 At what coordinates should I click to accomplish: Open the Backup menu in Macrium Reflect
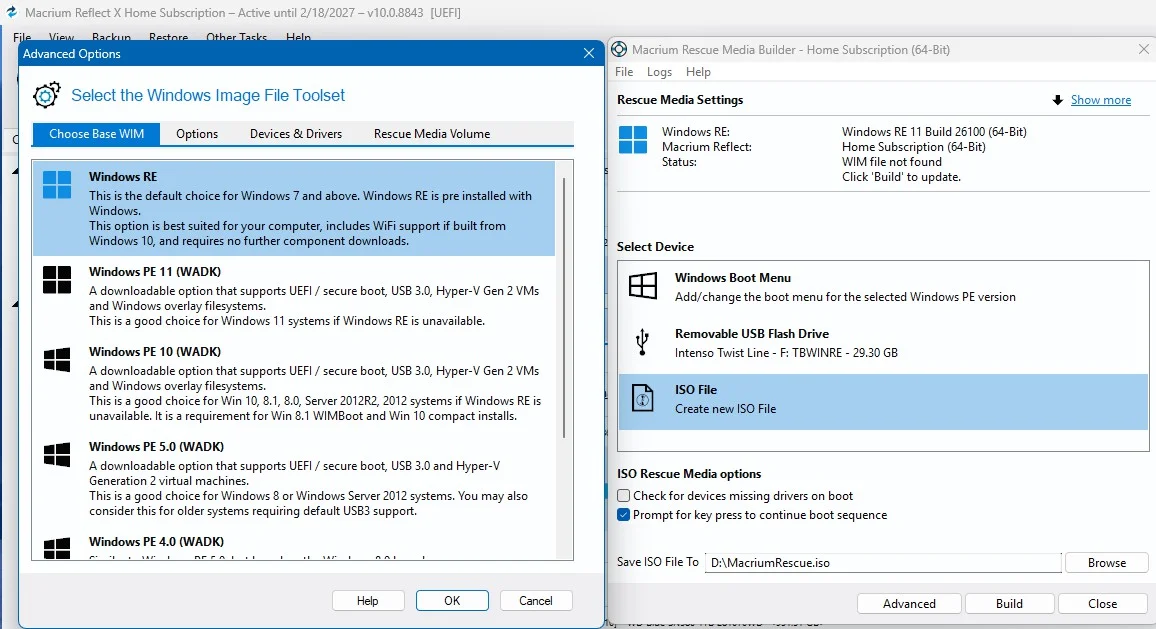111,37
